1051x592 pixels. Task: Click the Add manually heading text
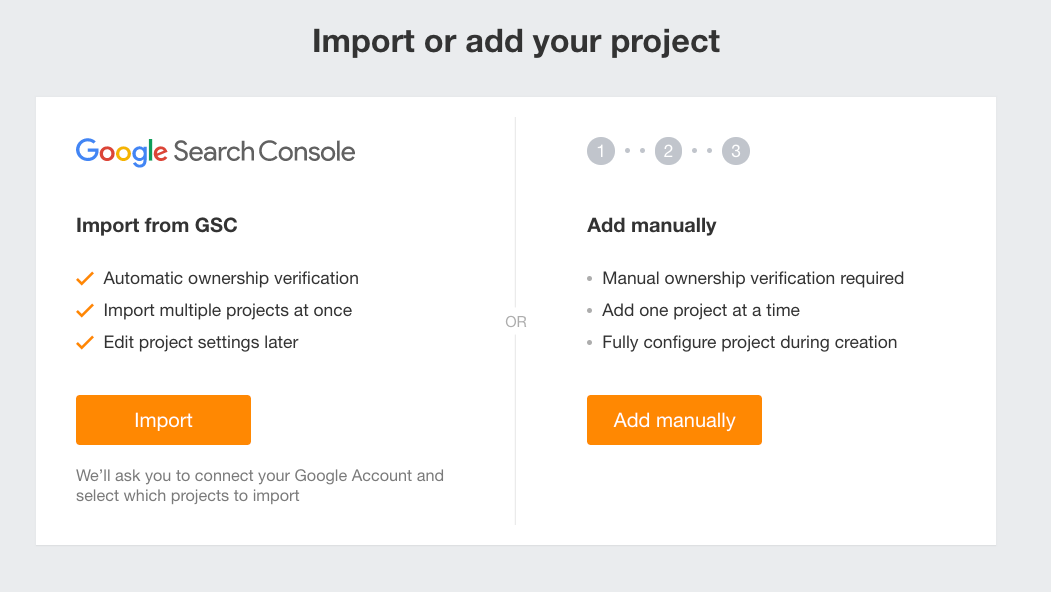pos(651,225)
